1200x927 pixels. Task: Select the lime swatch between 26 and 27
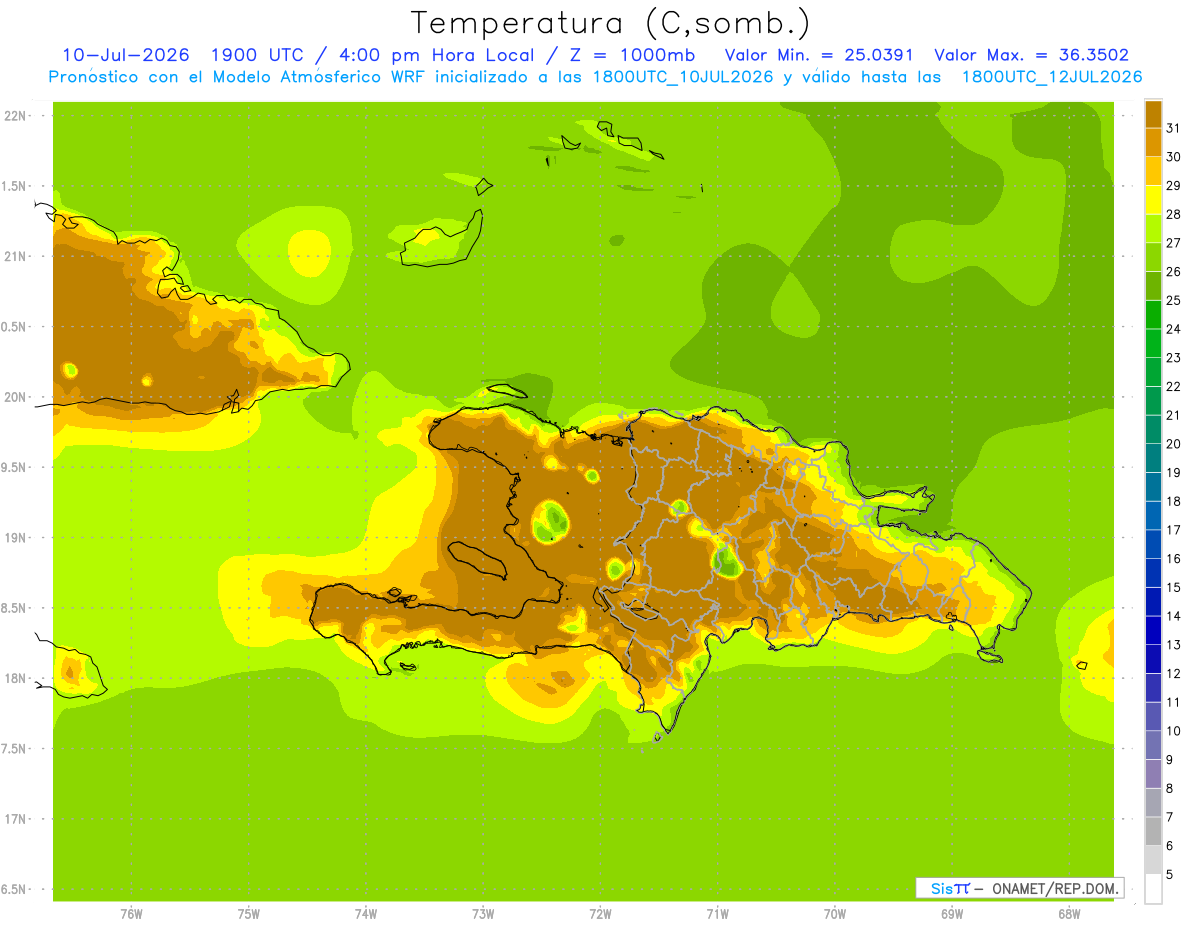1153,257
